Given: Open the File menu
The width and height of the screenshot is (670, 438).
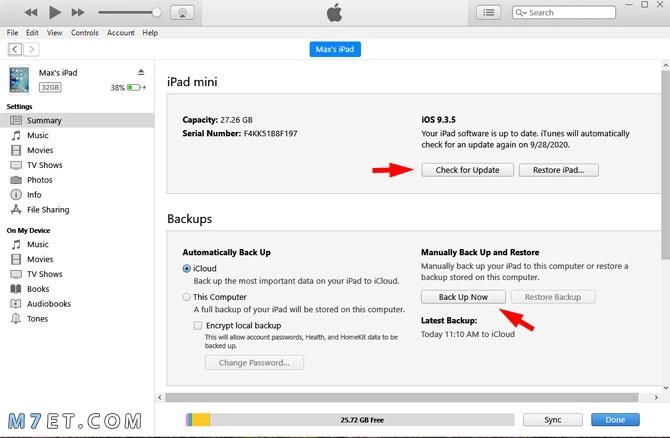Looking at the screenshot, I should pyautogui.click(x=12, y=32).
